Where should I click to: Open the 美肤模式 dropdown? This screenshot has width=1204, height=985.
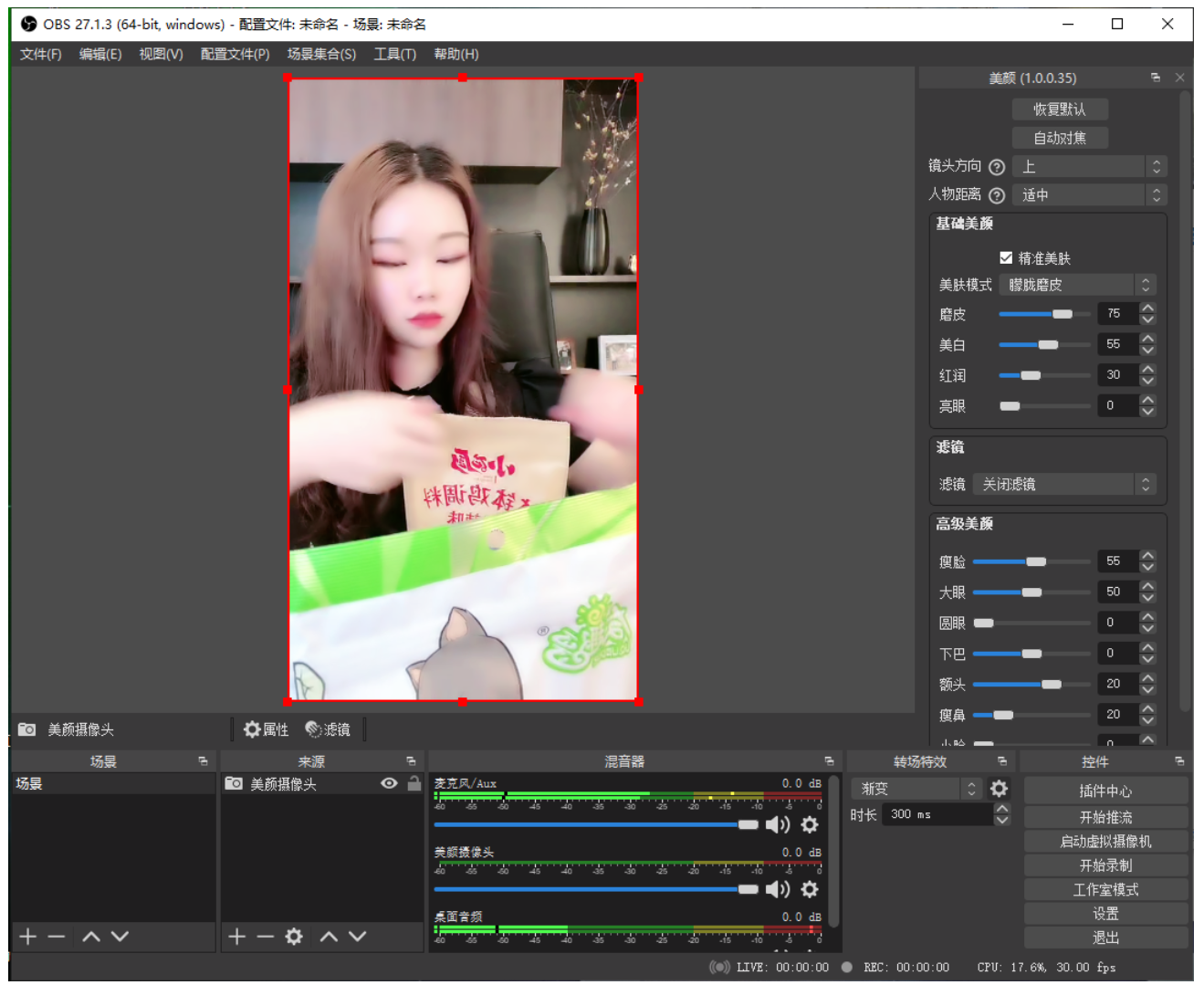coord(1078,286)
